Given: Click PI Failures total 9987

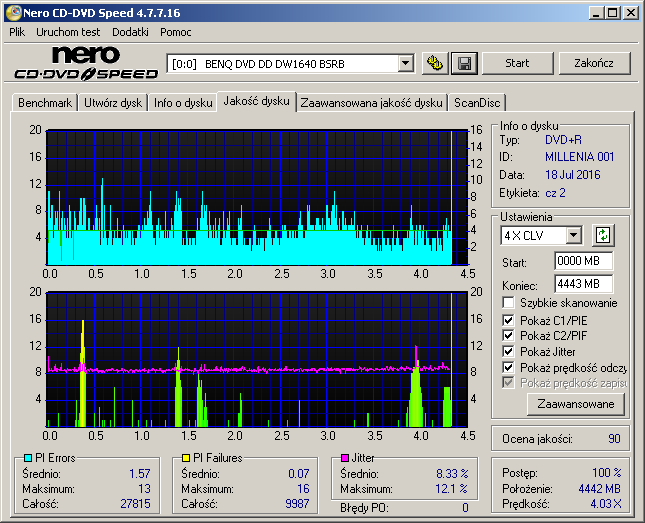Looking at the screenshot, I should pyautogui.click(x=297, y=504).
